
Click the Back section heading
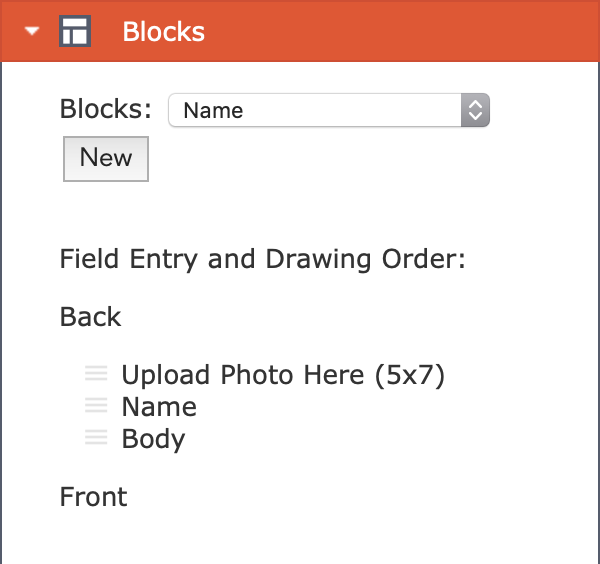pyautogui.click(x=90, y=317)
